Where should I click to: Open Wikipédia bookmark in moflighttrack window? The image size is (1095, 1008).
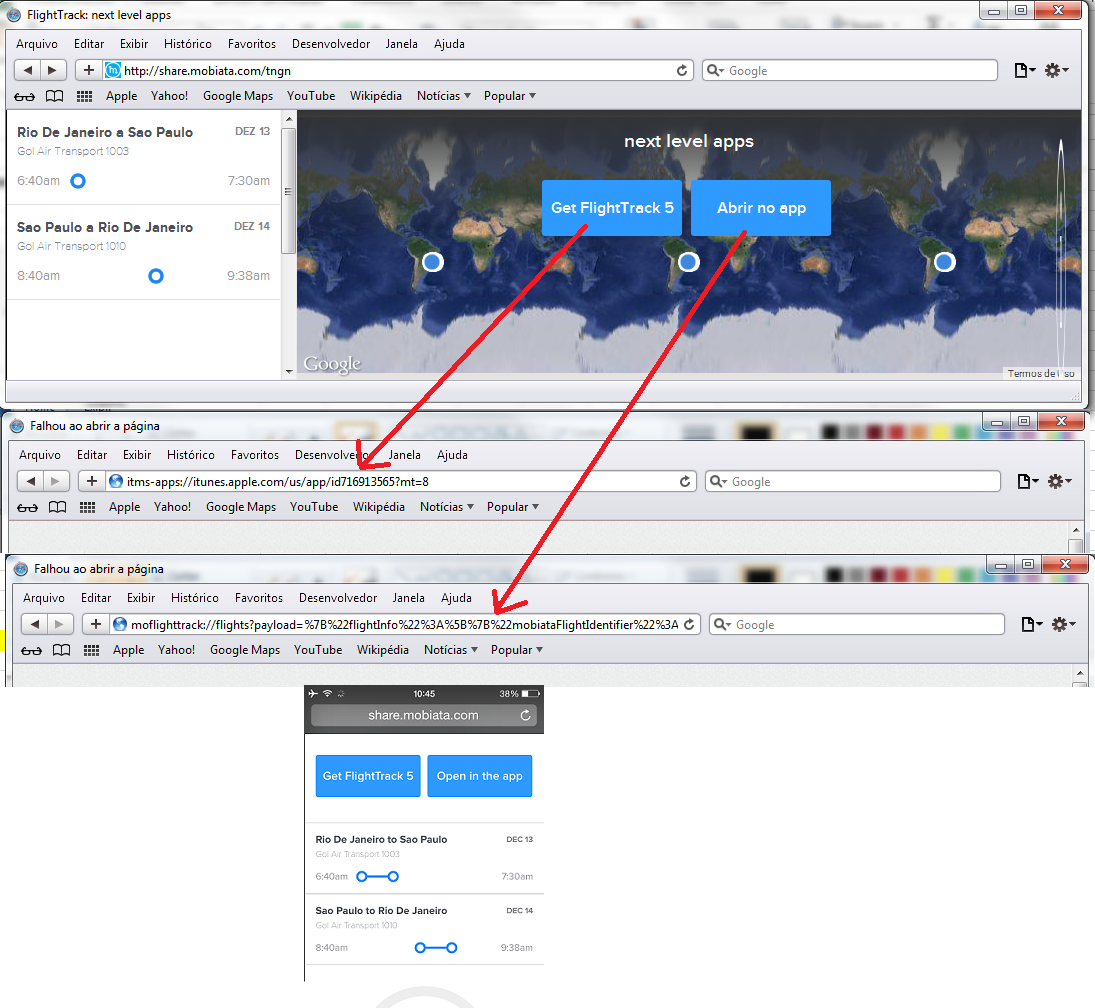pos(383,650)
